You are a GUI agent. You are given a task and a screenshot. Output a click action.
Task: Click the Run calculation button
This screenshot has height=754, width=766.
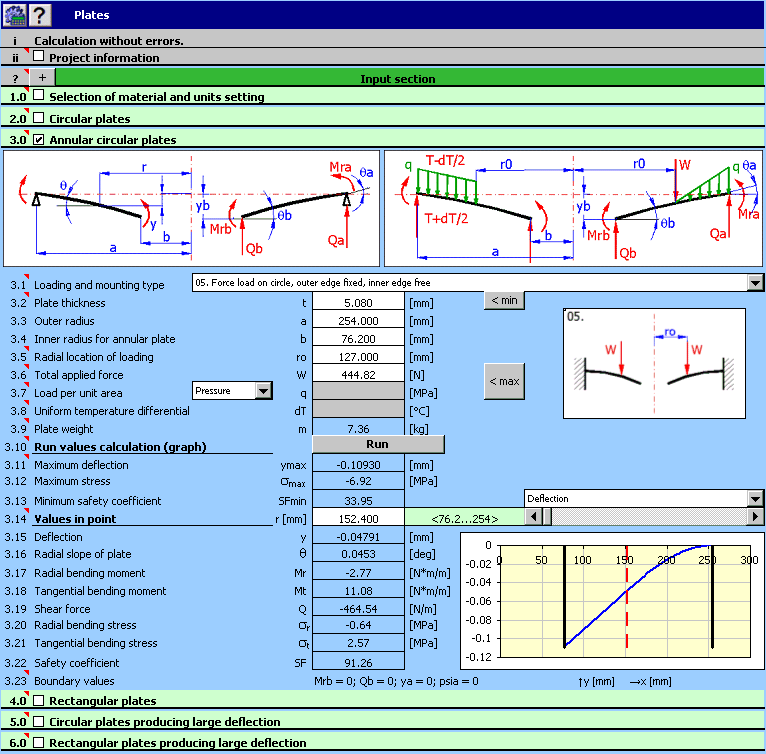pos(378,444)
